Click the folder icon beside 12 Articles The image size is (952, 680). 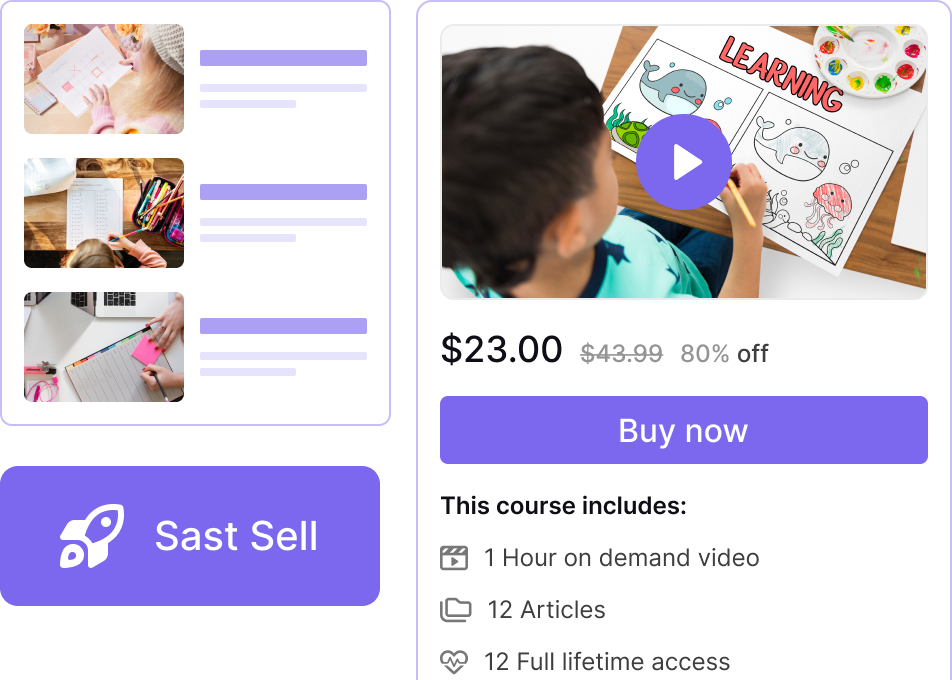pyautogui.click(x=455, y=610)
